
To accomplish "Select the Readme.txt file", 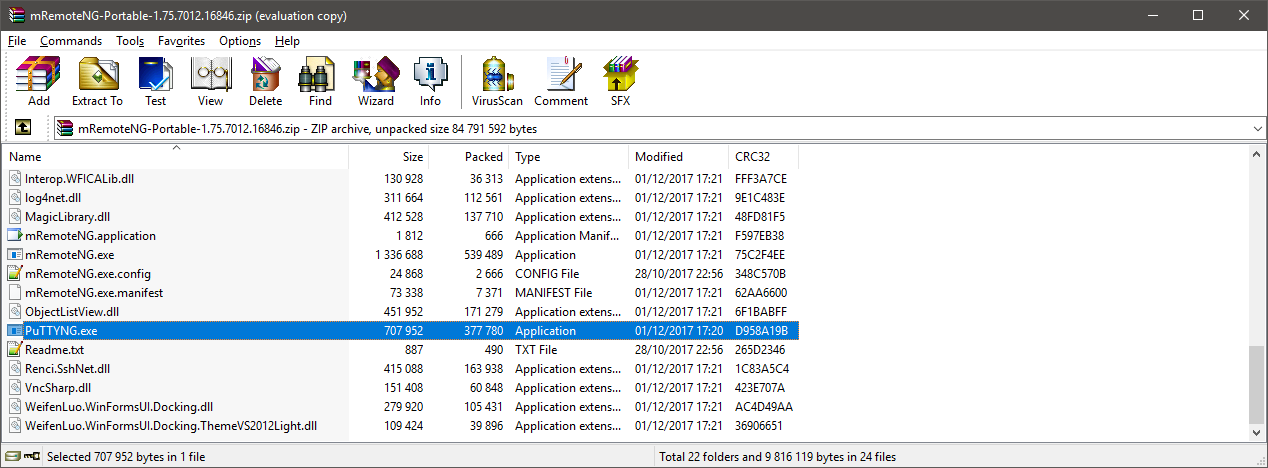I will 54,350.
